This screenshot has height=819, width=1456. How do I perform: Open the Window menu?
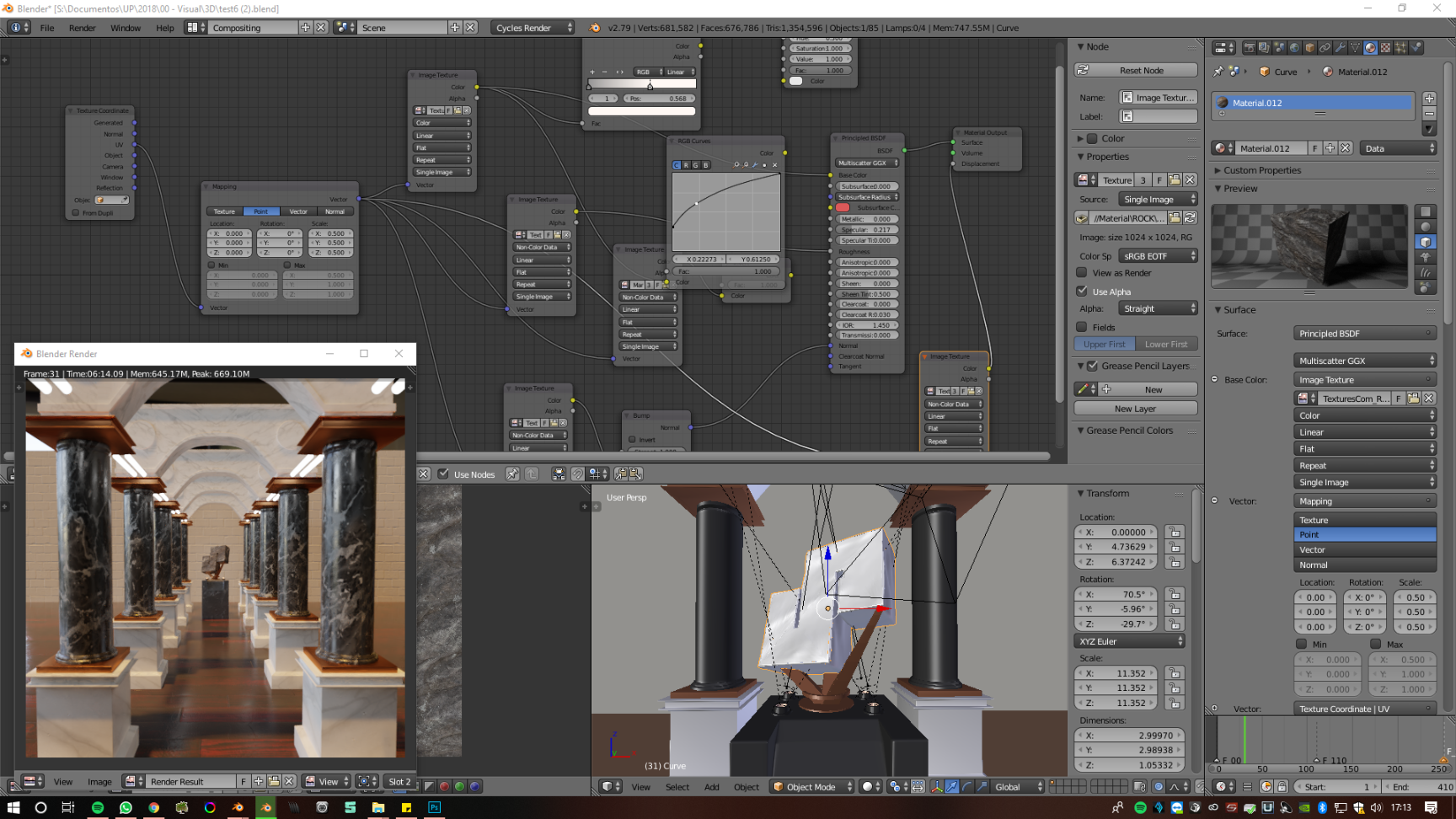click(x=126, y=28)
